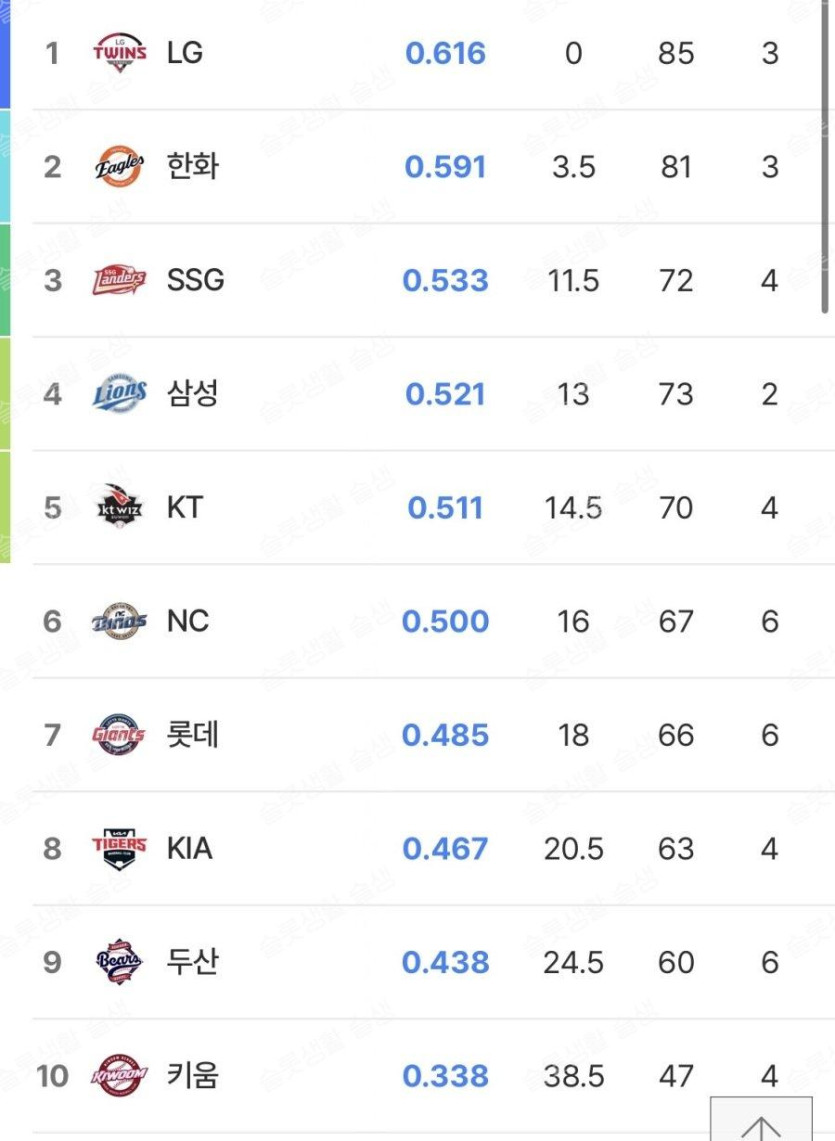Image resolution: width=835 pixels, height=1141 pixels.
Task: Click the SSG team name
Action: pyautogui.click(x=195, y=280)
